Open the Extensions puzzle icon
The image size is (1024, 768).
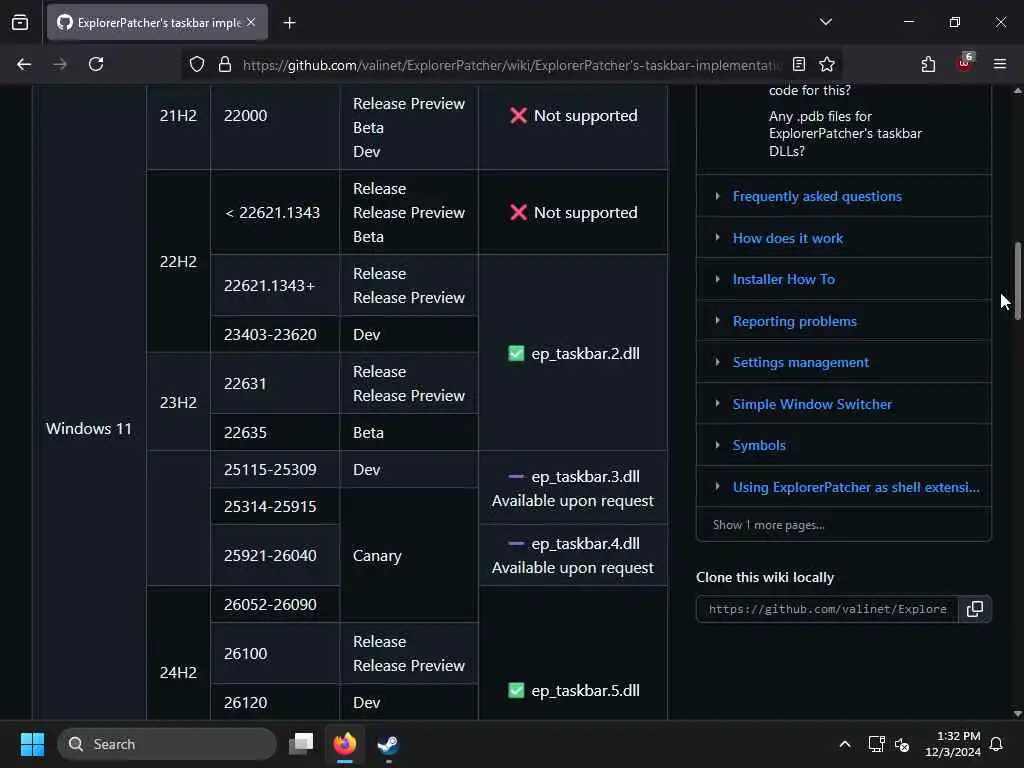[928, 64]
